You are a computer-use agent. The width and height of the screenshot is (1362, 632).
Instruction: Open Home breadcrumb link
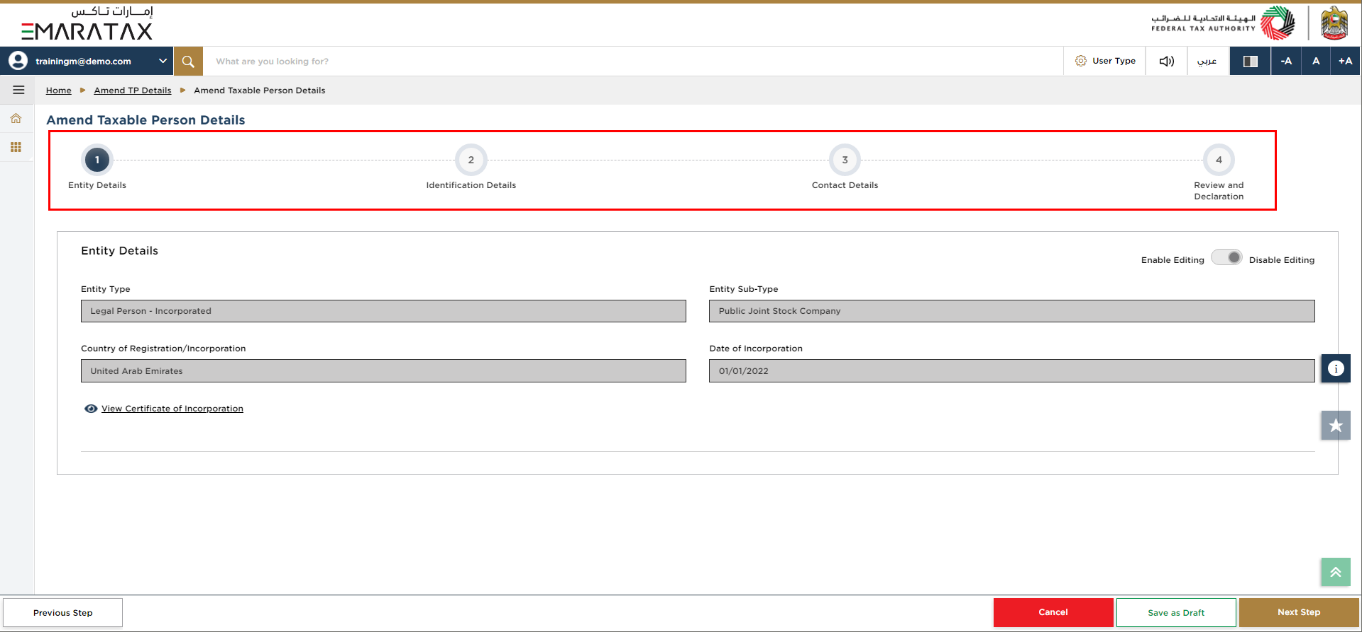point(59,90)
